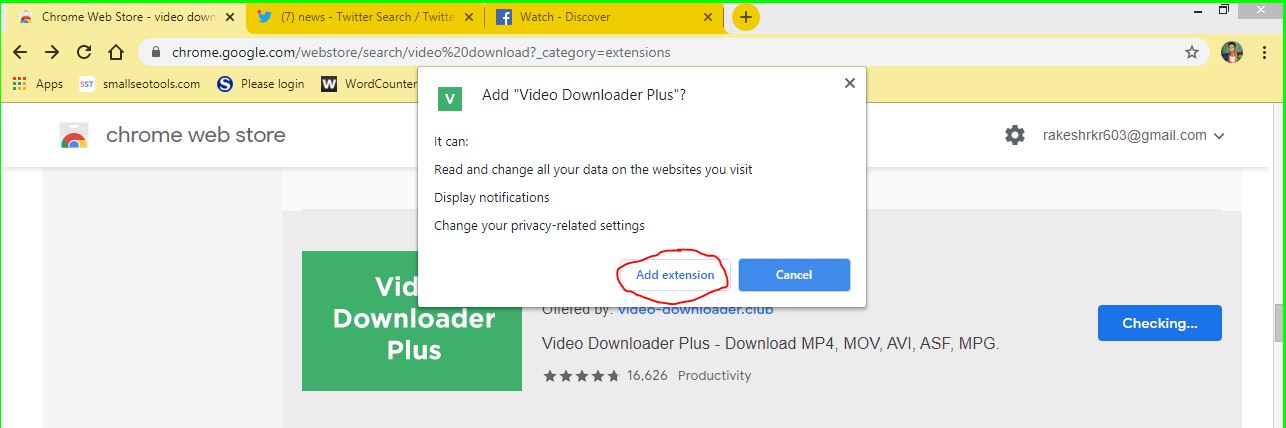The image size is (1286, 428).
Task: Close the Watch - Discover Facebook tab
Action: 709,17
